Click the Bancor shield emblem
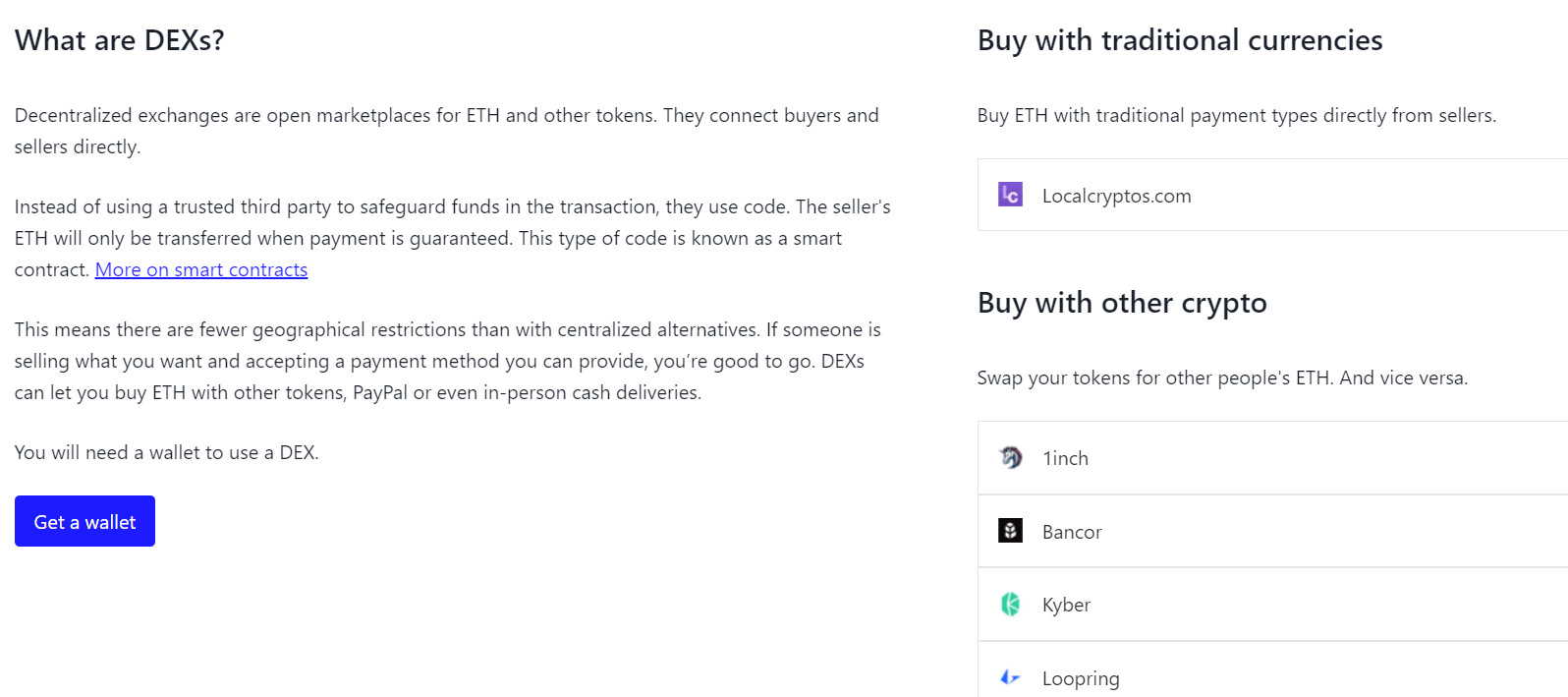This screenshot has height=697, width=1568. click(1011, 531)
